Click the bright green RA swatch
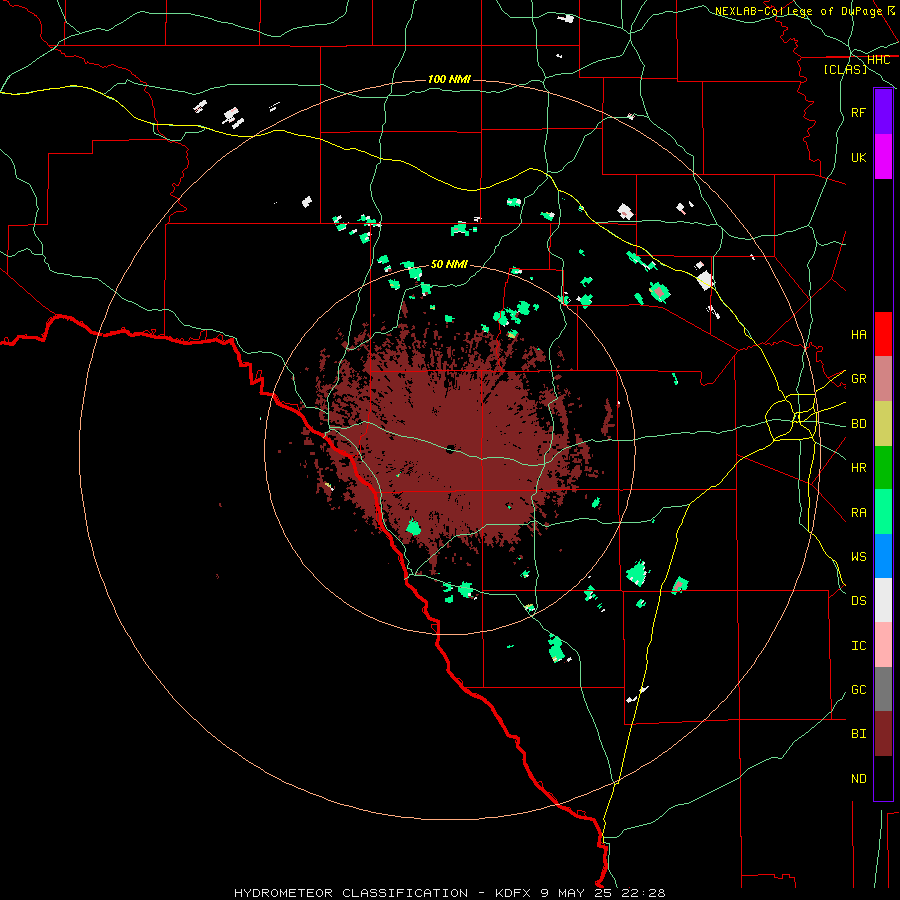The image size is (900, 900). pyautogui.click(x=883, y=512)
